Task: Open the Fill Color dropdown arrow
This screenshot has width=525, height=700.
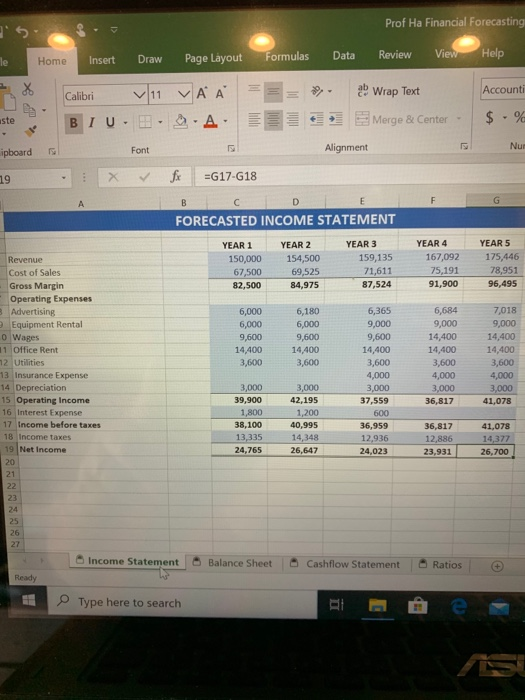Action: (x=195, y=121)
